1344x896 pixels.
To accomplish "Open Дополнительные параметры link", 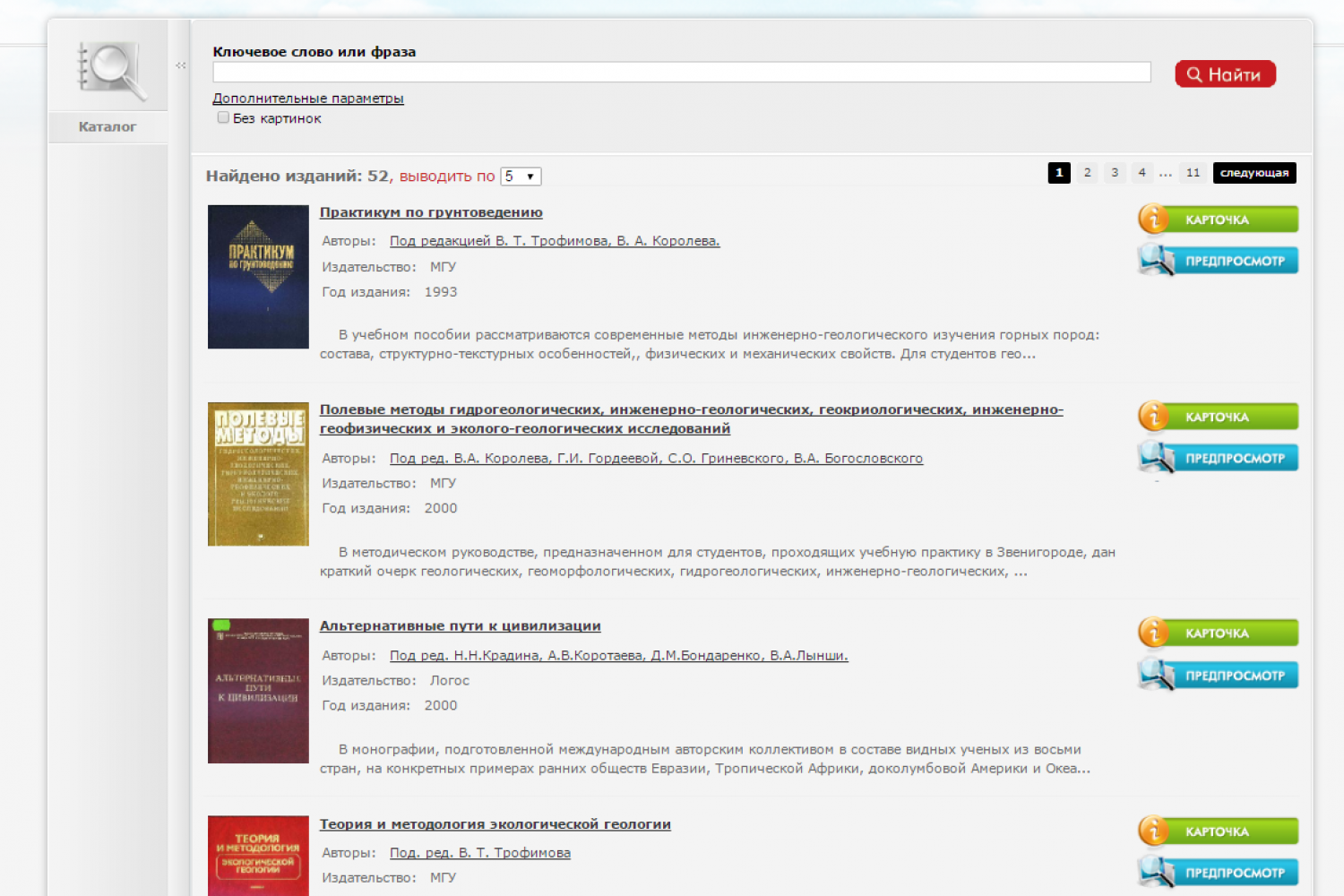I will click(308, 99).
